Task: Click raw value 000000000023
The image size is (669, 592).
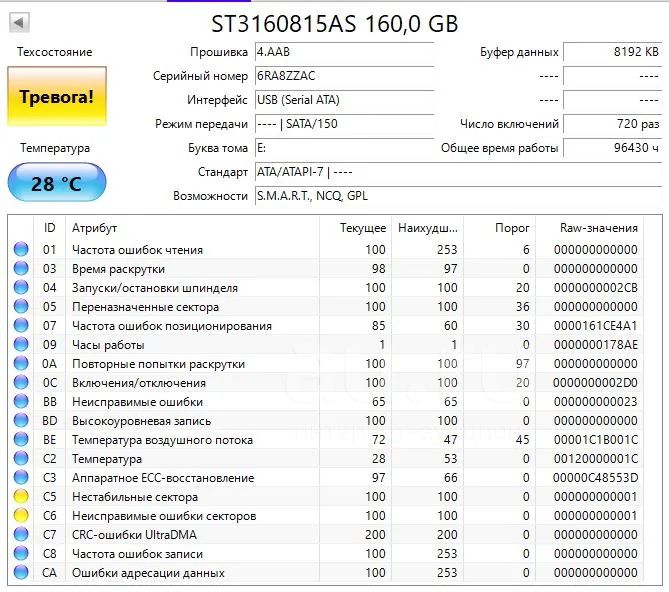Action: (596, 402)
